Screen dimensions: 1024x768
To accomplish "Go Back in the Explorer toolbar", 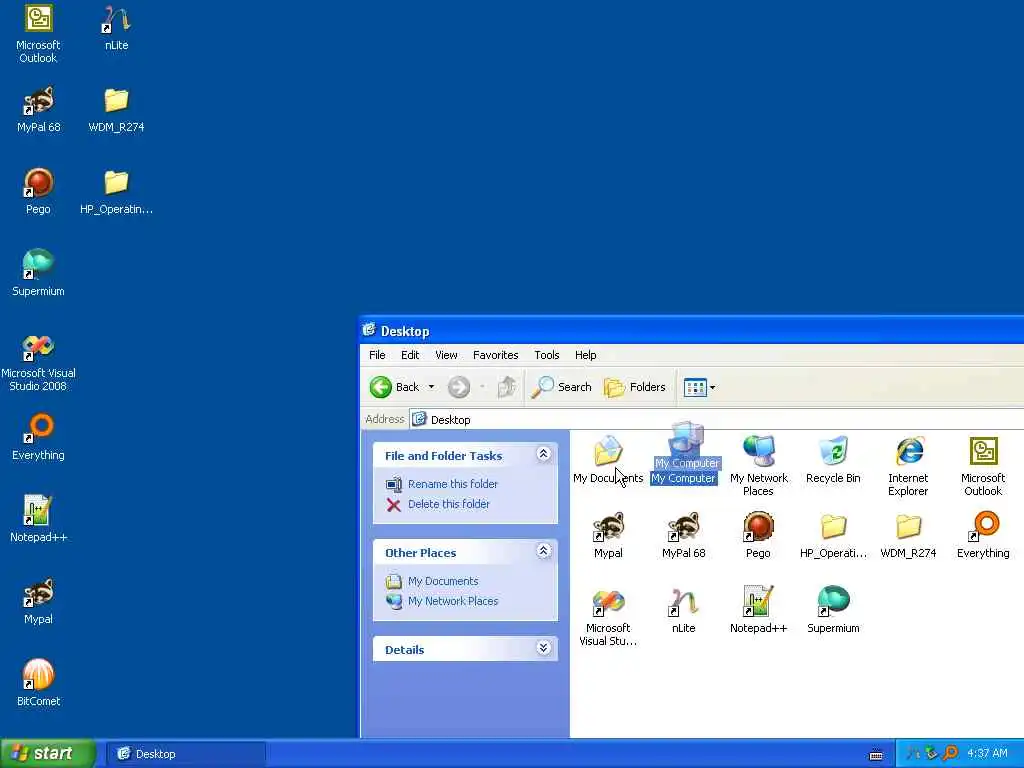I will tap(394, 387).
